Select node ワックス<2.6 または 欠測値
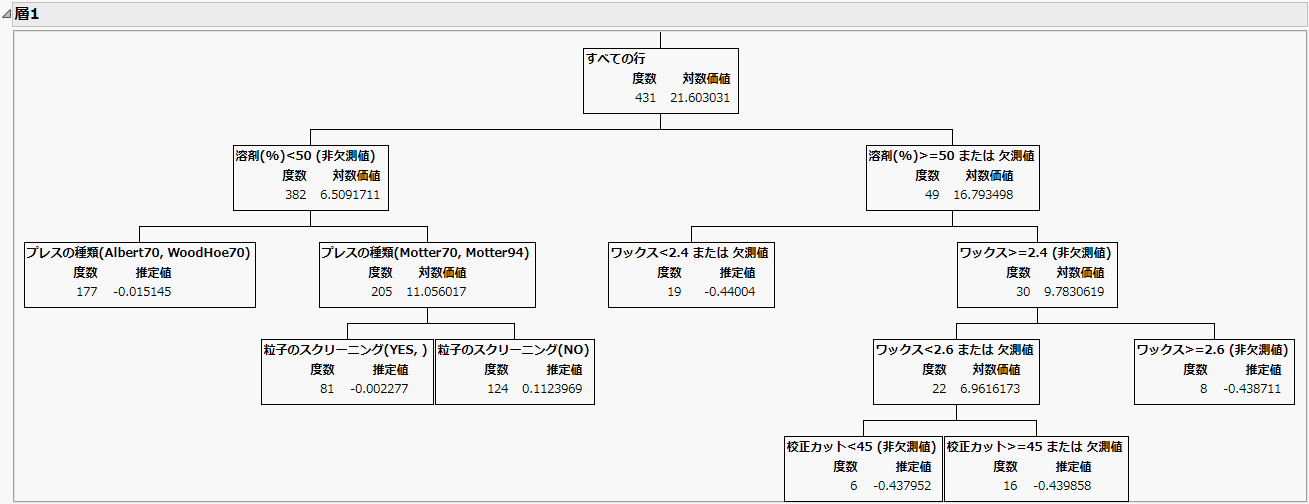 (x=955, y=349)
